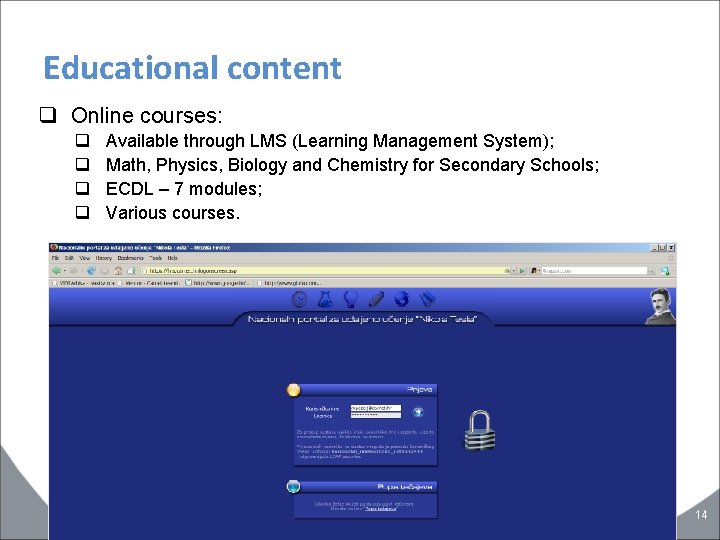Click the fourth bookmark link in toolbar
The image size is (720, 540).
click(289, 283)
